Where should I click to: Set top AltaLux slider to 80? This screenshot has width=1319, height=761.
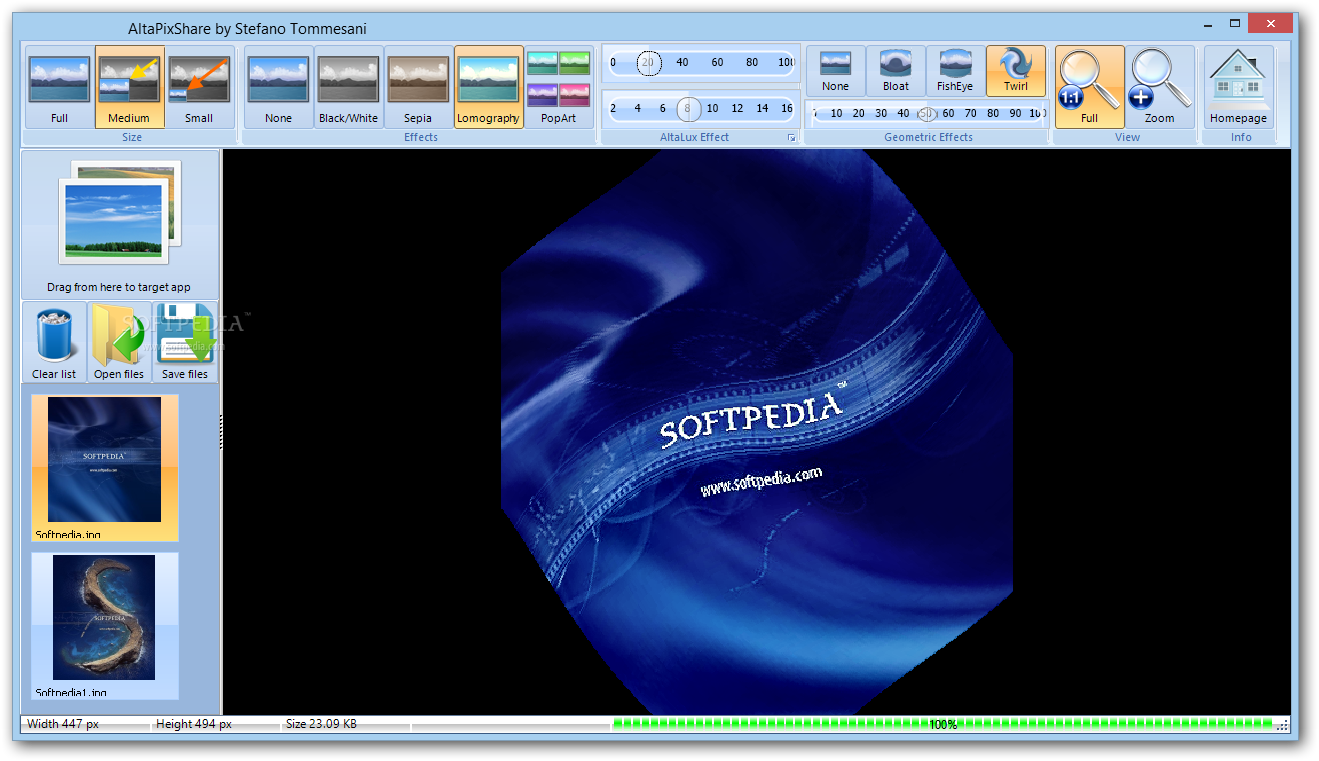point(752,62)
